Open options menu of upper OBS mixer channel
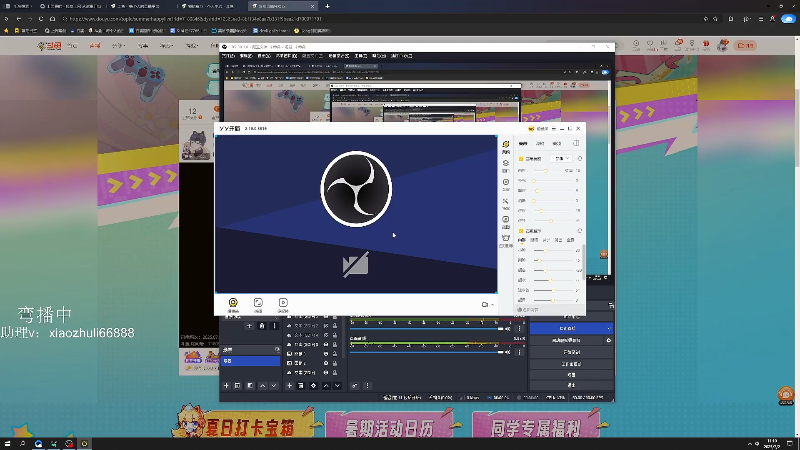This screenshot has width=800, height=450. click(520, 329)
